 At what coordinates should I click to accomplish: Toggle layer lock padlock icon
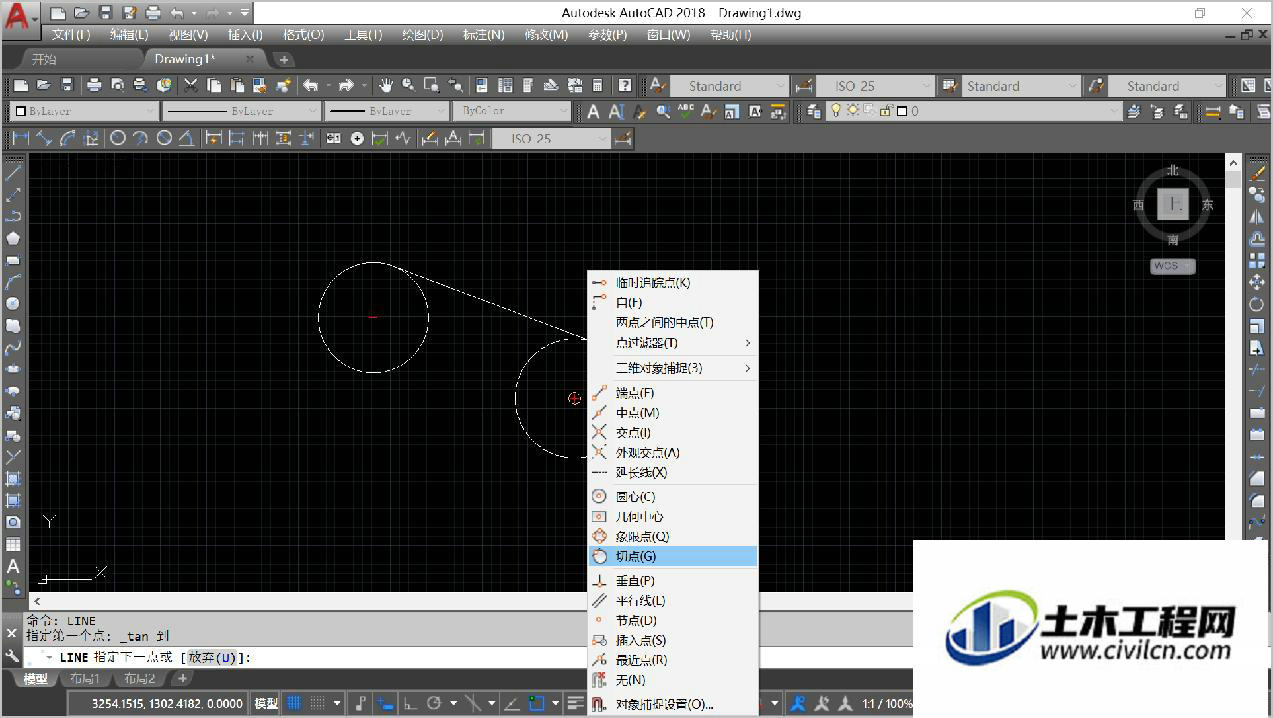click(x=885, y=111)
